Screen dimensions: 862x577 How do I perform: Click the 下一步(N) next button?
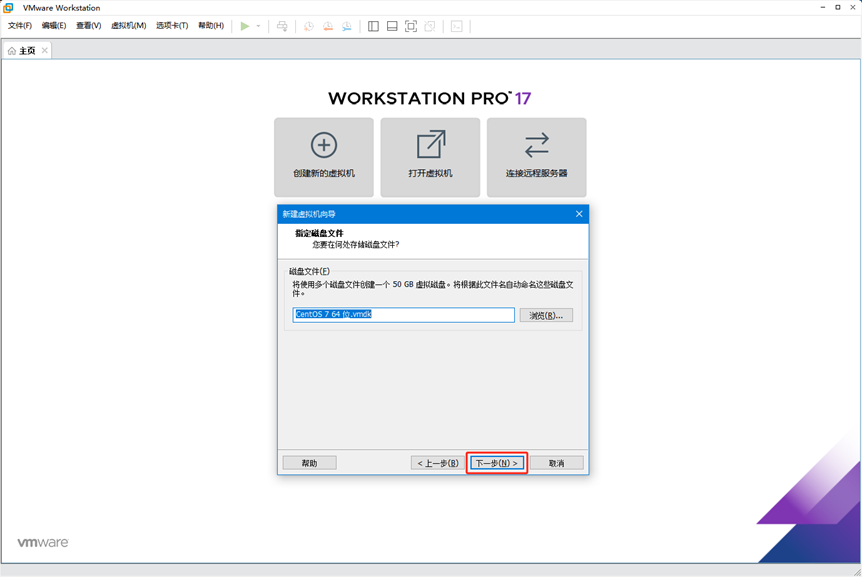[497, 463]
